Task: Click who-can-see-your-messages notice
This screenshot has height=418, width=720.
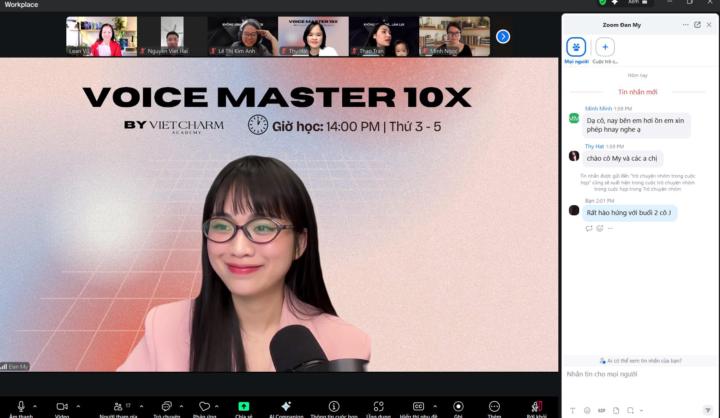Action: pos(641,361)
